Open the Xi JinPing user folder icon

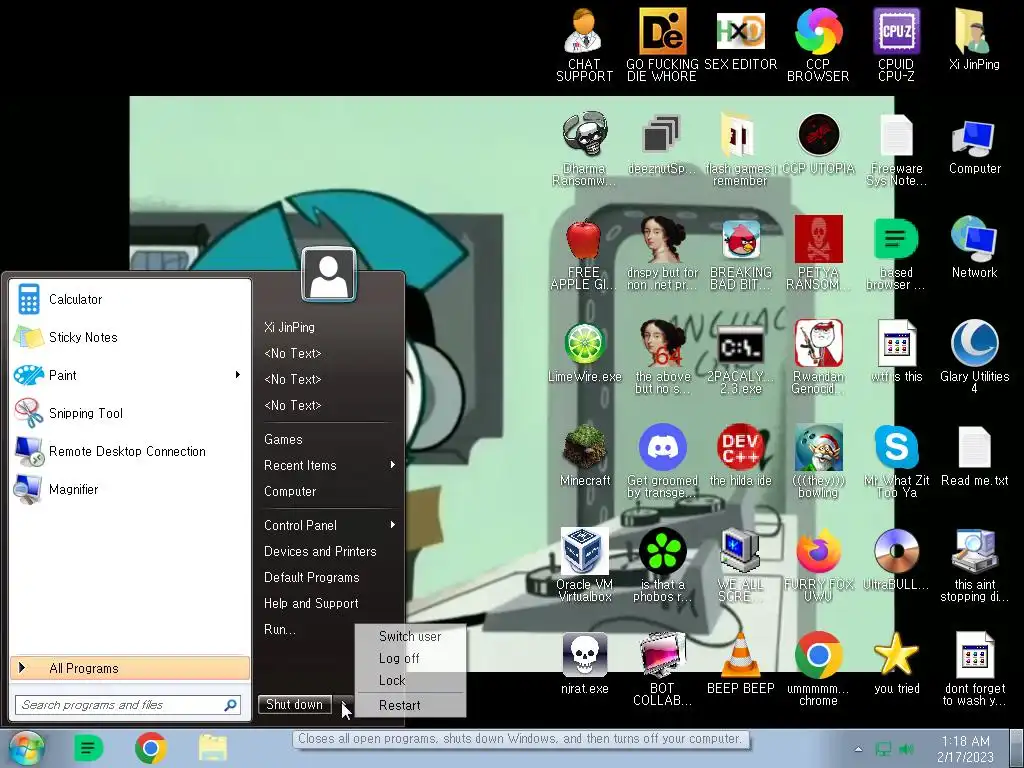(x=974, y=39)
